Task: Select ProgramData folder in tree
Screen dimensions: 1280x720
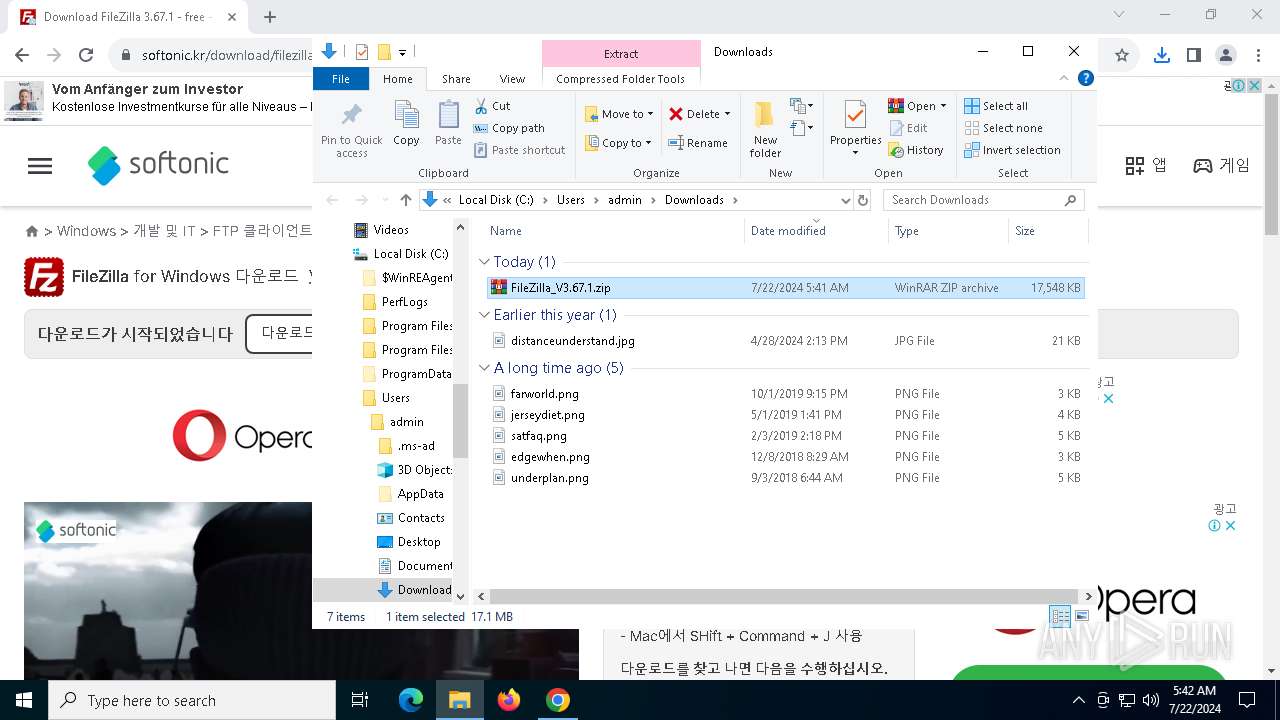Action: 406,374
